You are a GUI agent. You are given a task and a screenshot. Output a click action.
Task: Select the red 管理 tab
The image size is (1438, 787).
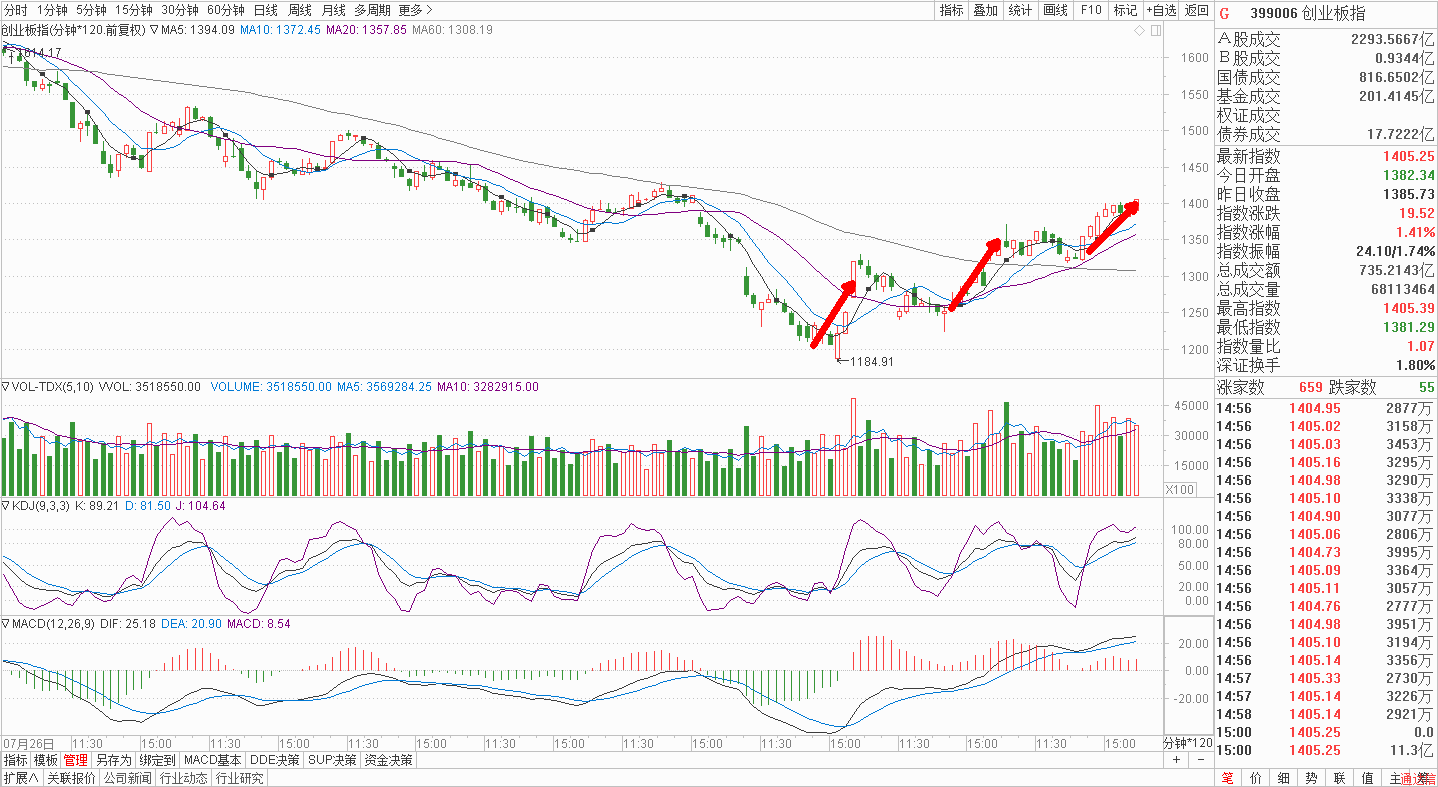coord(76,760)
